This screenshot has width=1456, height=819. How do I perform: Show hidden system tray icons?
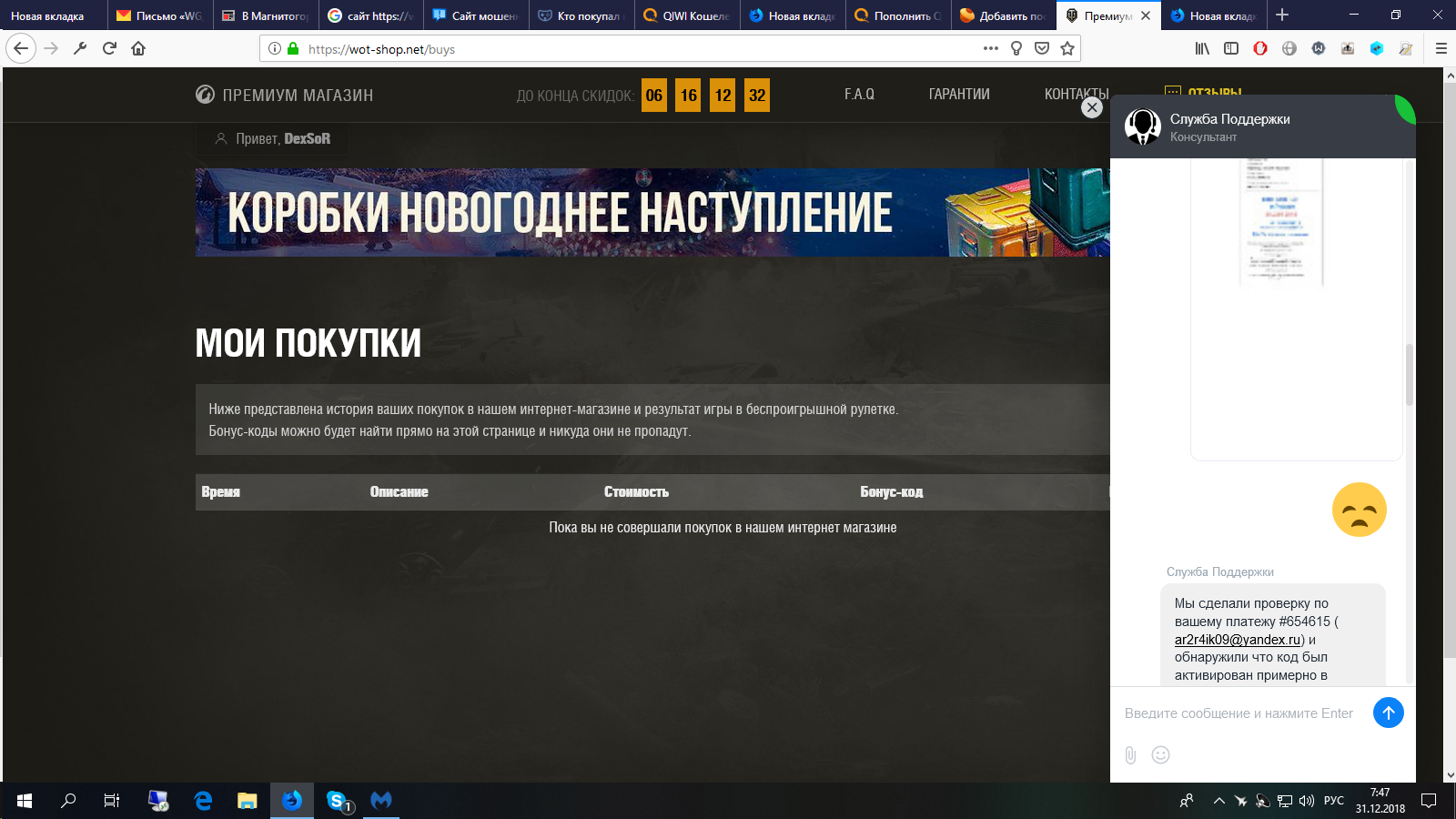tap(1218, 801)
